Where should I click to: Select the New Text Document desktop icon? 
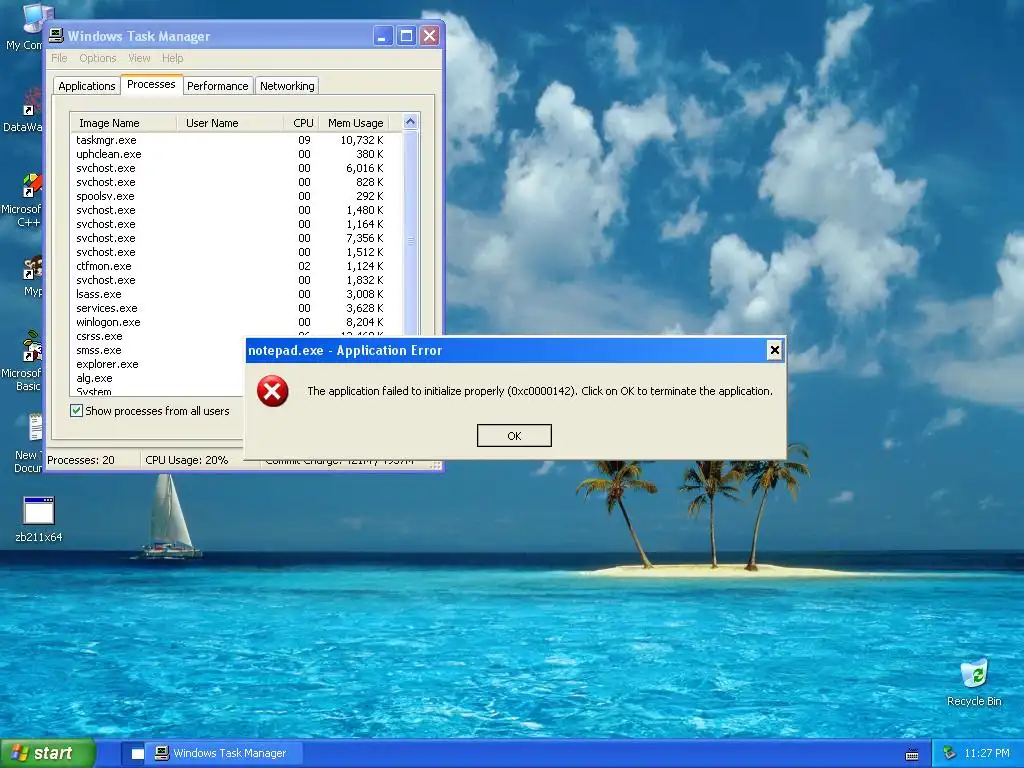(x=29, y=443)
